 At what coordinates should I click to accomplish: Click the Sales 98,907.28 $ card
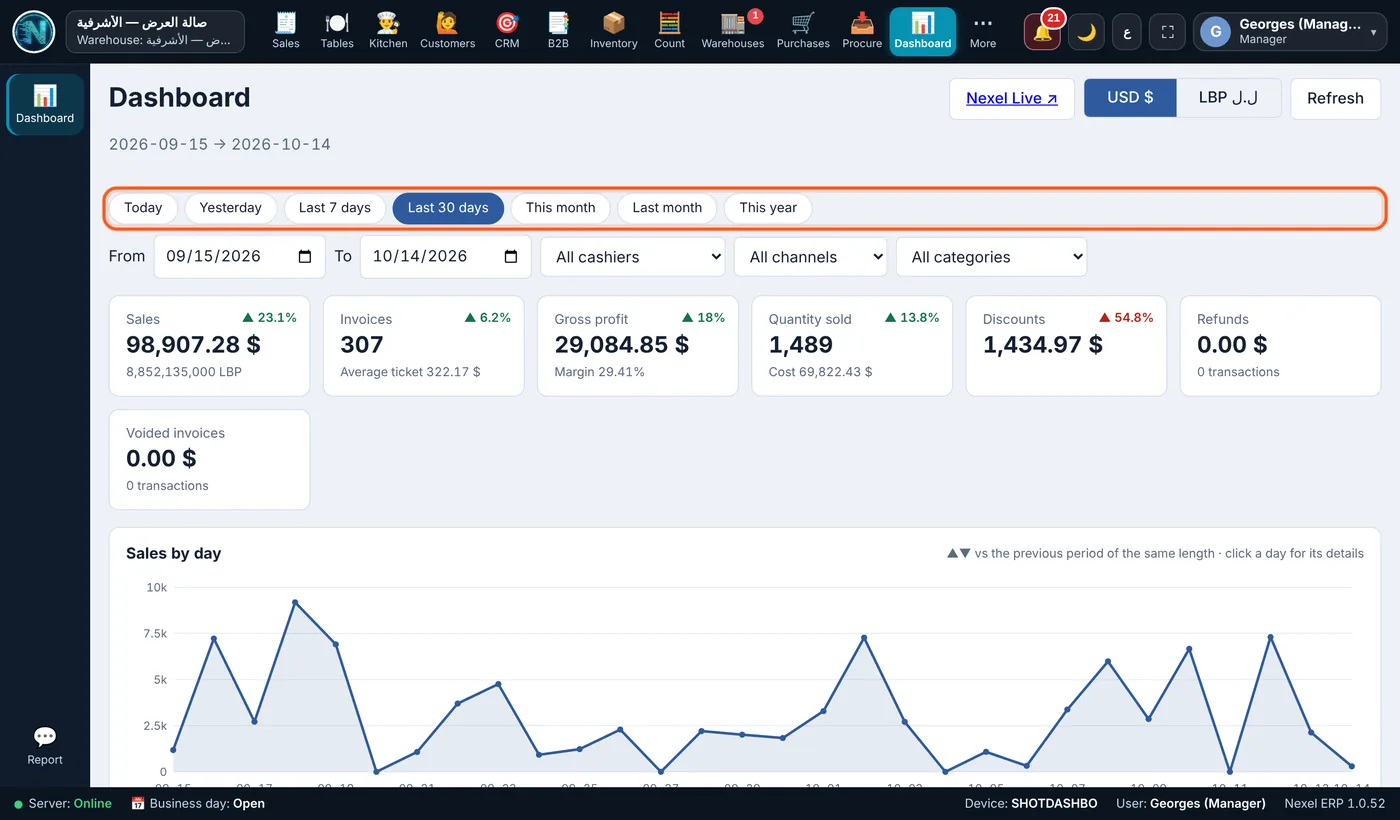click(210, 346)
